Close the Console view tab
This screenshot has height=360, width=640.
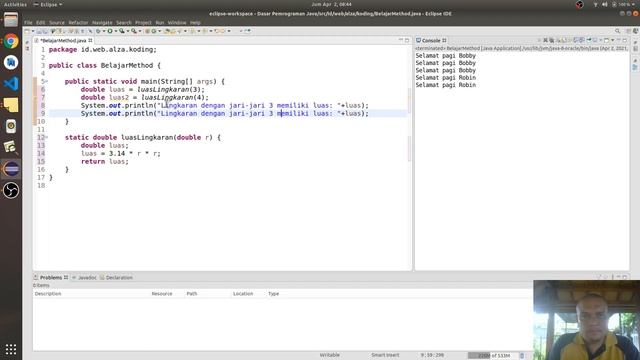(x=444, y=40)
